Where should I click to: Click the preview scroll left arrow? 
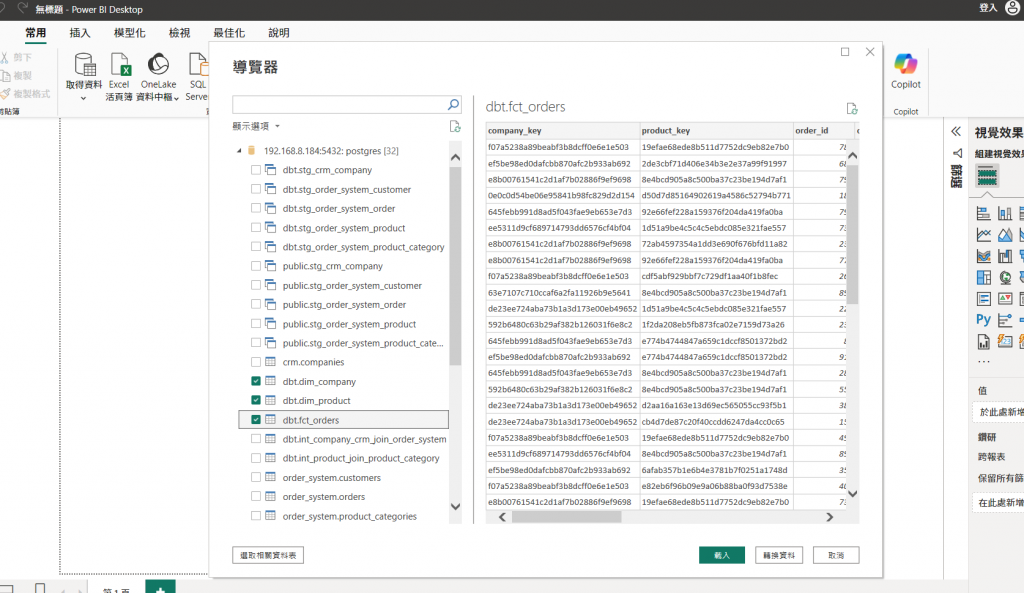coord(502,517)
